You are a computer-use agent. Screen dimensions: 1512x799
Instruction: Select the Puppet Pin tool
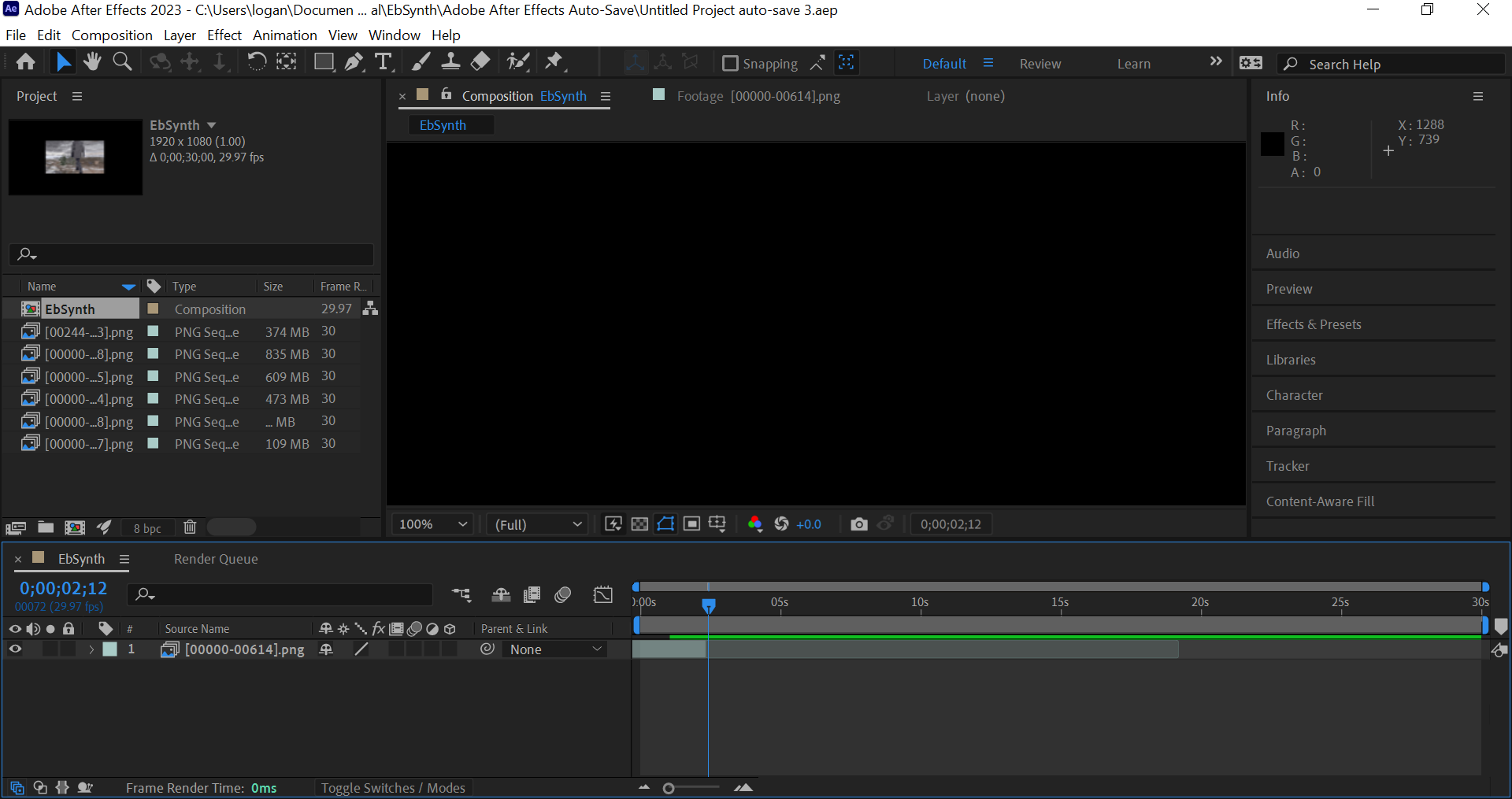point(555,62)
